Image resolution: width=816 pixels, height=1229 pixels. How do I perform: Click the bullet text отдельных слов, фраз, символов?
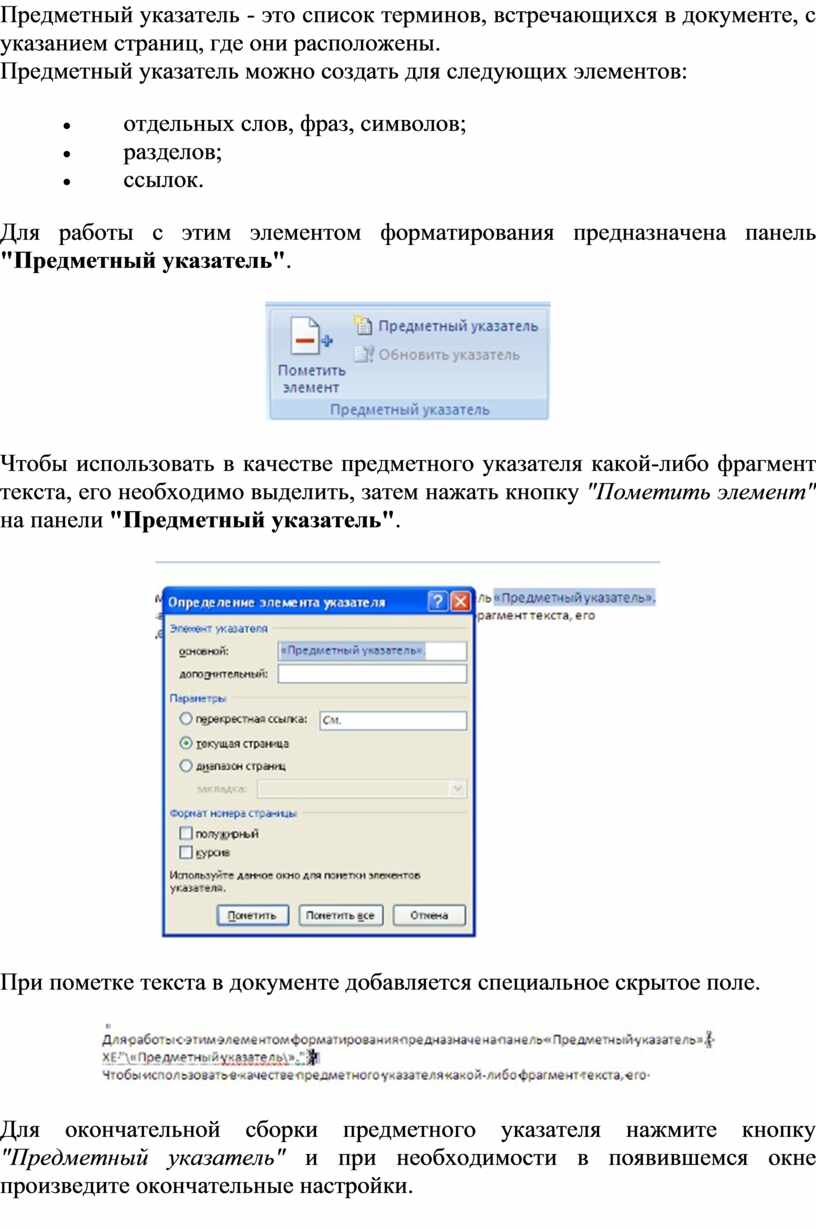294,125
